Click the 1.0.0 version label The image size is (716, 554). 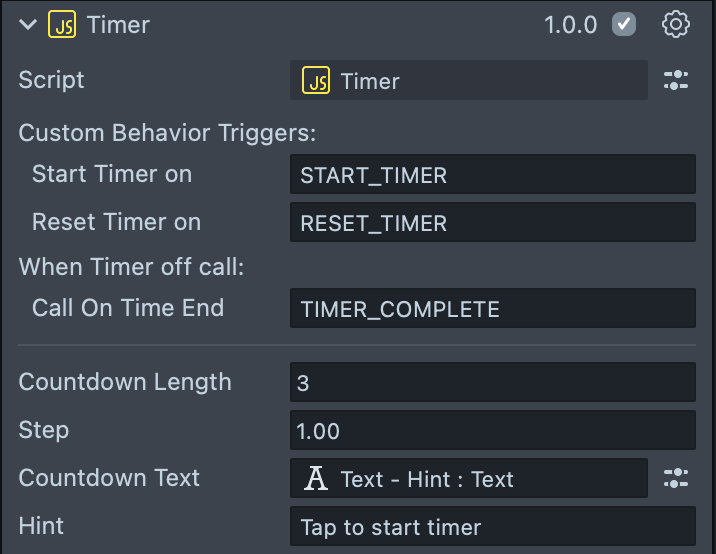[570, 25]
